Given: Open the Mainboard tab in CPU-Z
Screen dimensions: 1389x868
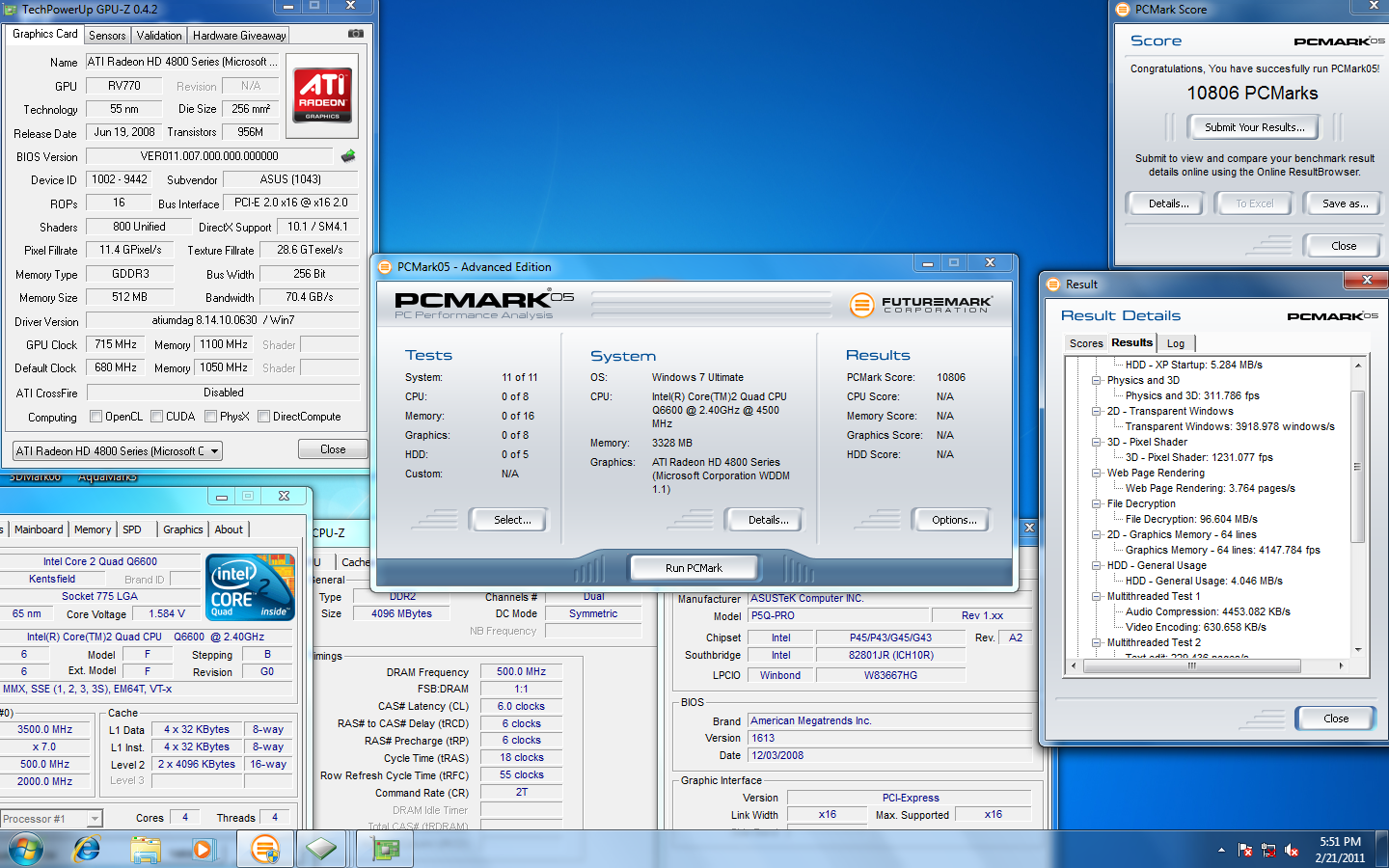Looking at the screenshot, I should [x=39, y=529].
